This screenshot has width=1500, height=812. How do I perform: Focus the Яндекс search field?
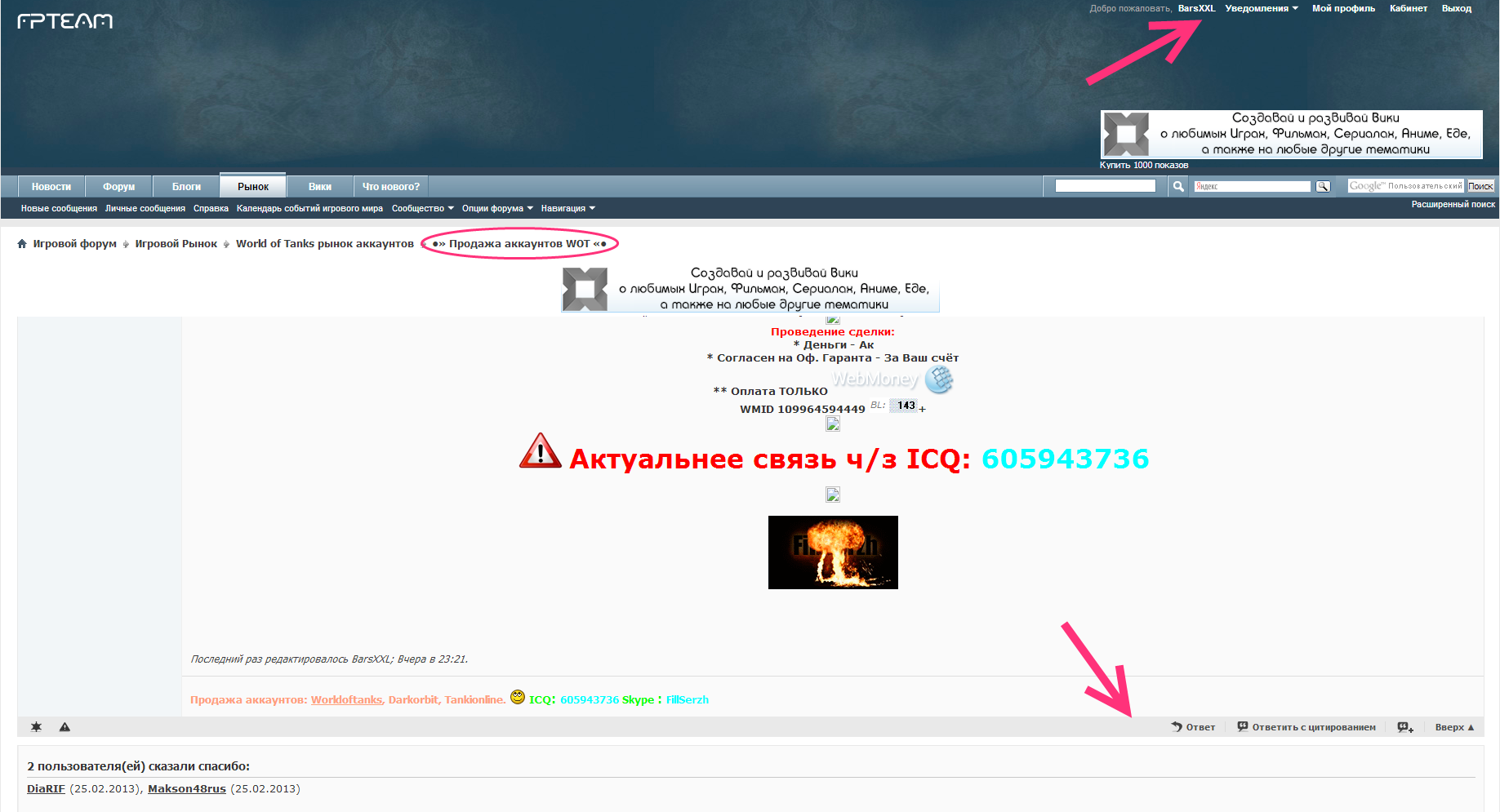click(x=1253, y=187)
